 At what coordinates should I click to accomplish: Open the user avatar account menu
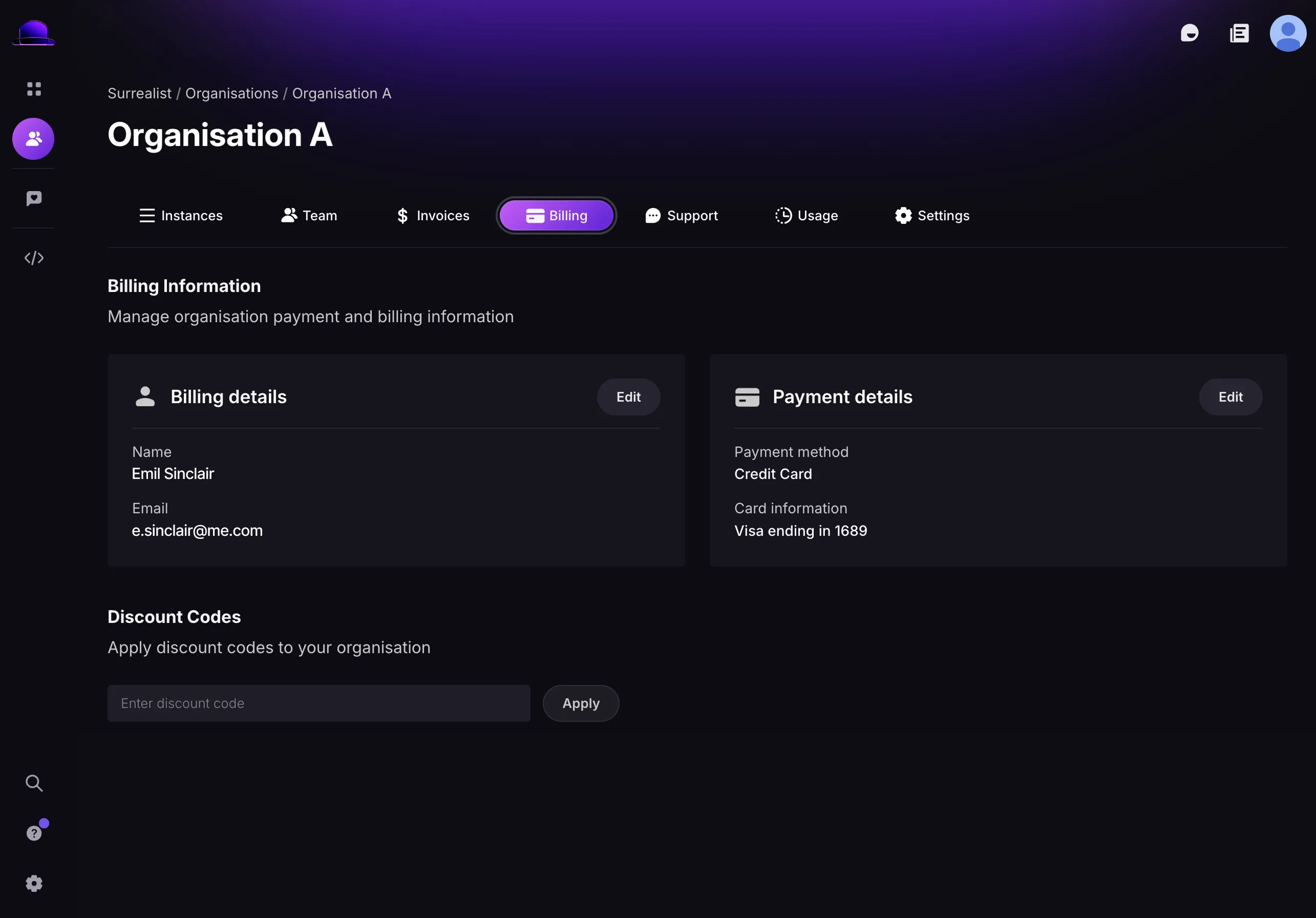[1287, 33]
